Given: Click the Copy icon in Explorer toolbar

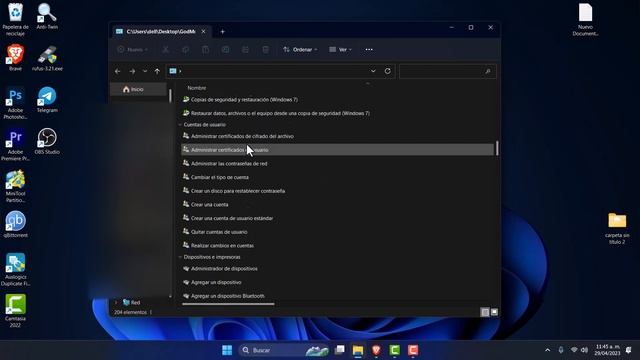Looking at the screenshot, I should click(x=185, y=49).
